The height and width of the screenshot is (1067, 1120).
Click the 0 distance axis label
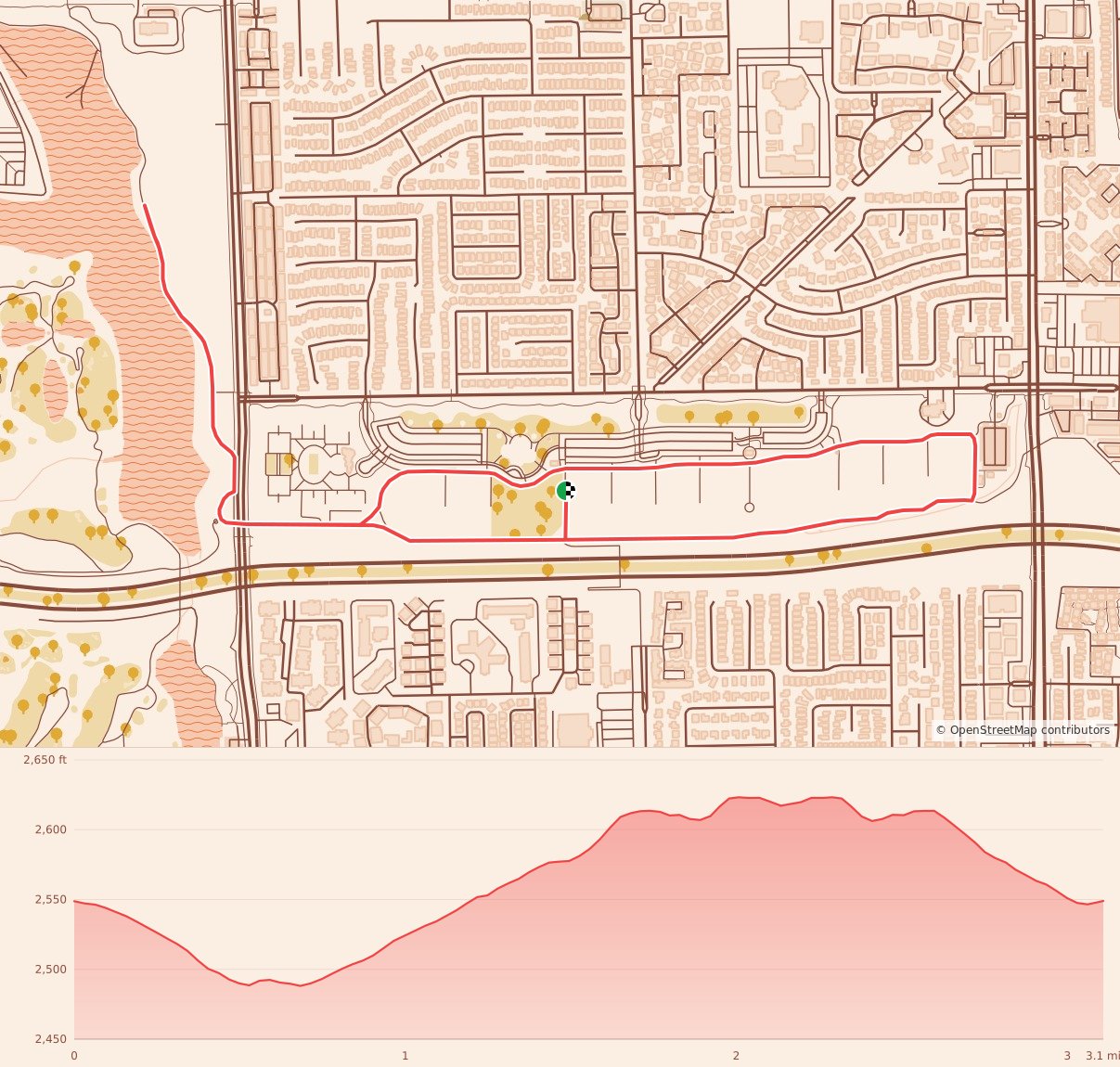click(74, 1056)
